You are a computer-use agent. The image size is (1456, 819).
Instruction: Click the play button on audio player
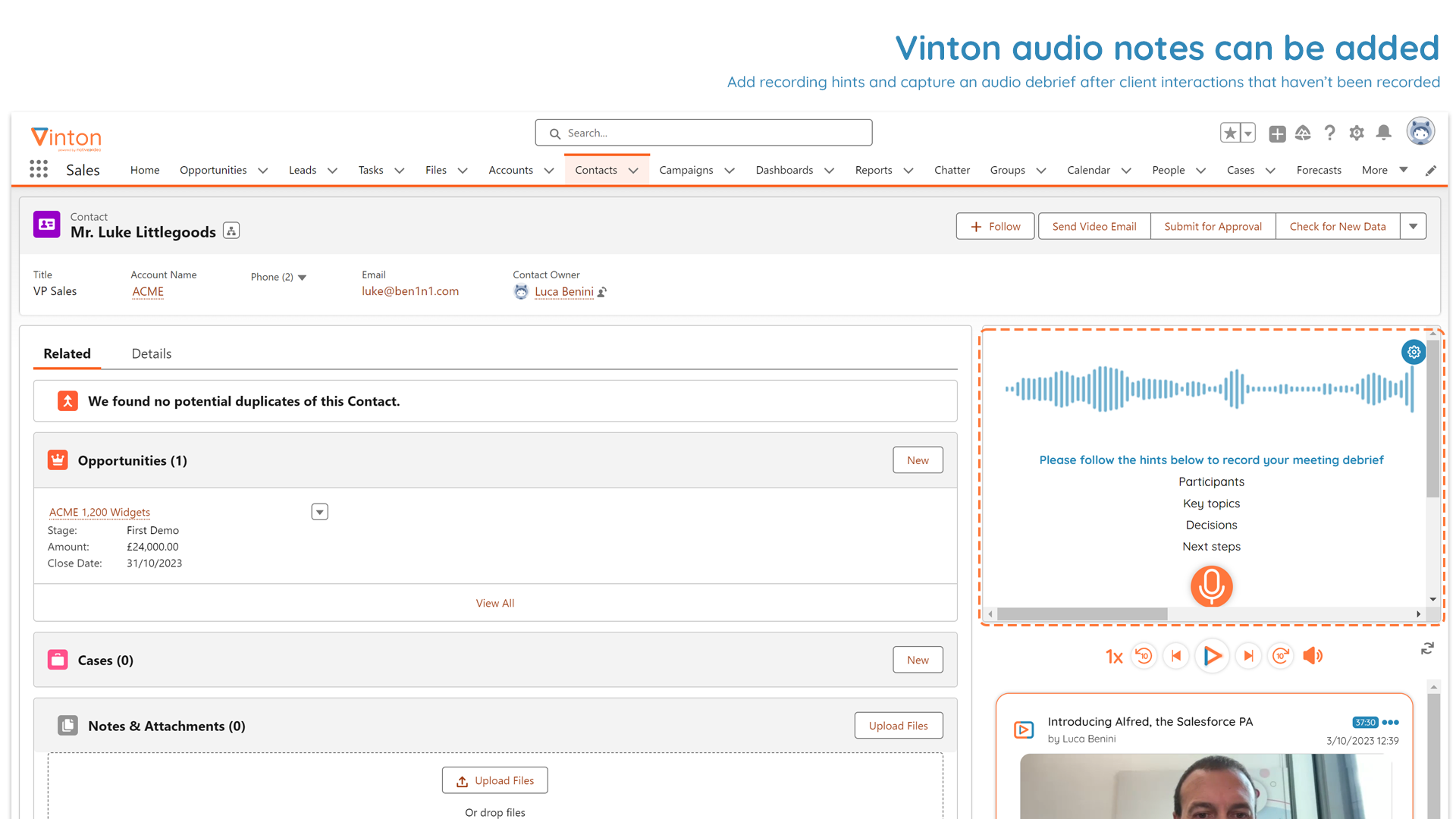[x=1213, y=655]
